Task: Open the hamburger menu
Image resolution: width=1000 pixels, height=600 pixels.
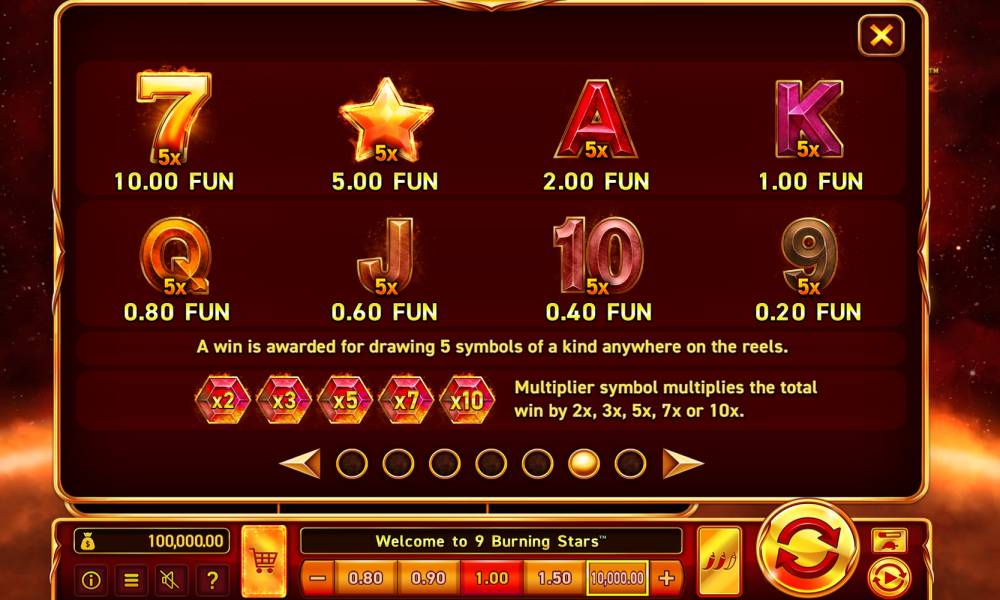Action: click(131, 580)
